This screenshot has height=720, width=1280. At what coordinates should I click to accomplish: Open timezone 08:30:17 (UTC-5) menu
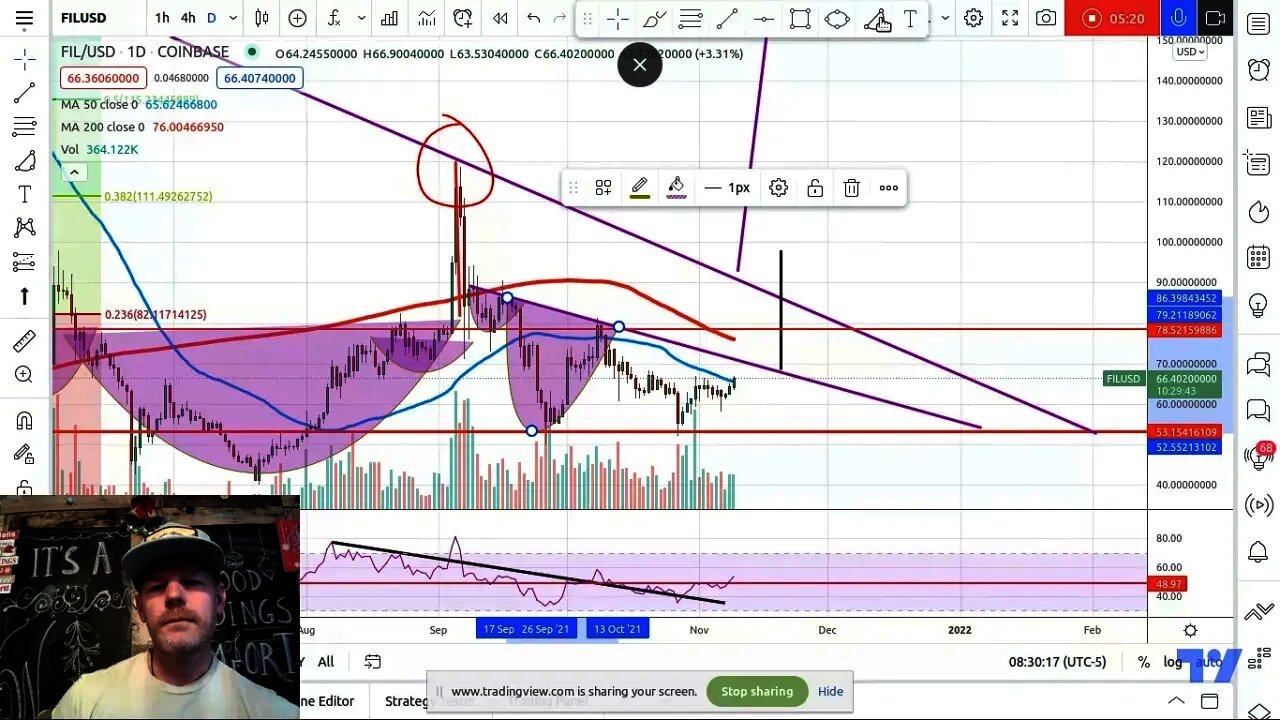click(x=1058, y=661)
